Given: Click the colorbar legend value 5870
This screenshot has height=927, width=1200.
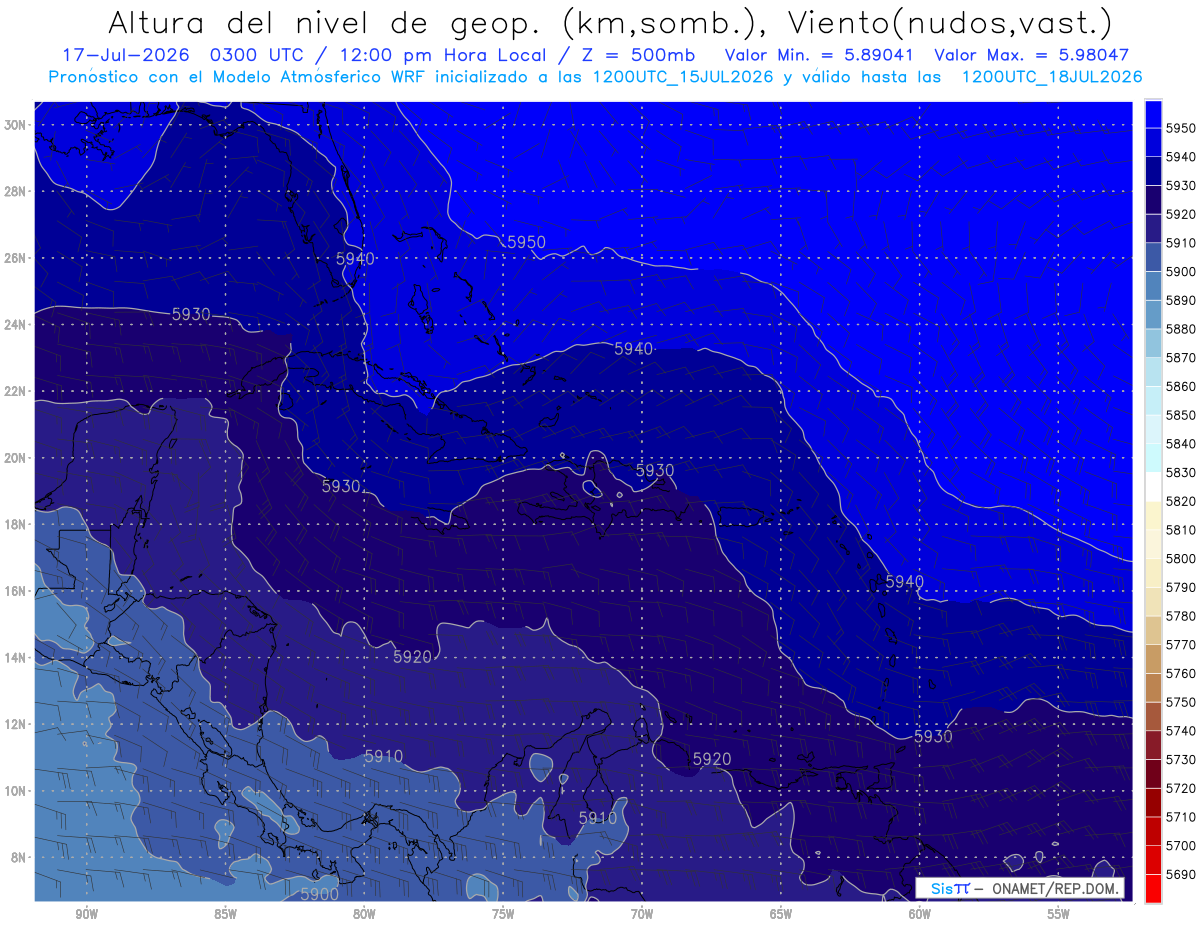Looking at the screenshot, I should click(x=1180, y=357).
